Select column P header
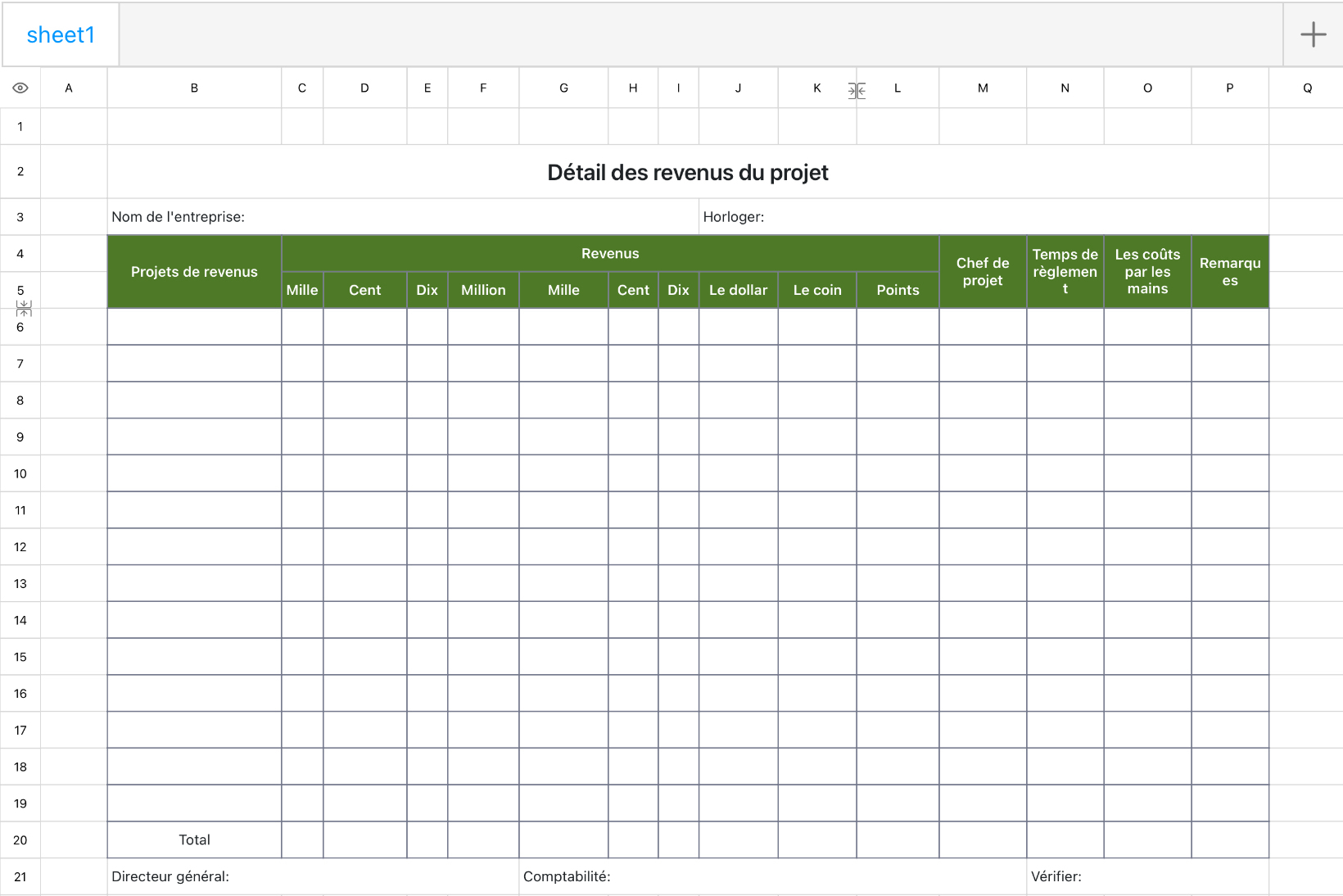This screenshot has width=1343, height=896. point(1230,88)
